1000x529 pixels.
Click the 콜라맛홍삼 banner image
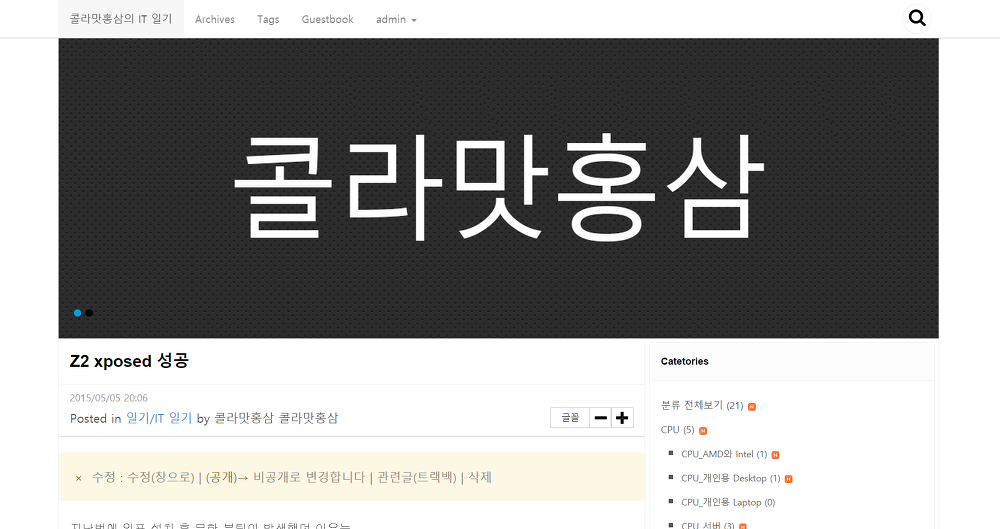(498, 188)
